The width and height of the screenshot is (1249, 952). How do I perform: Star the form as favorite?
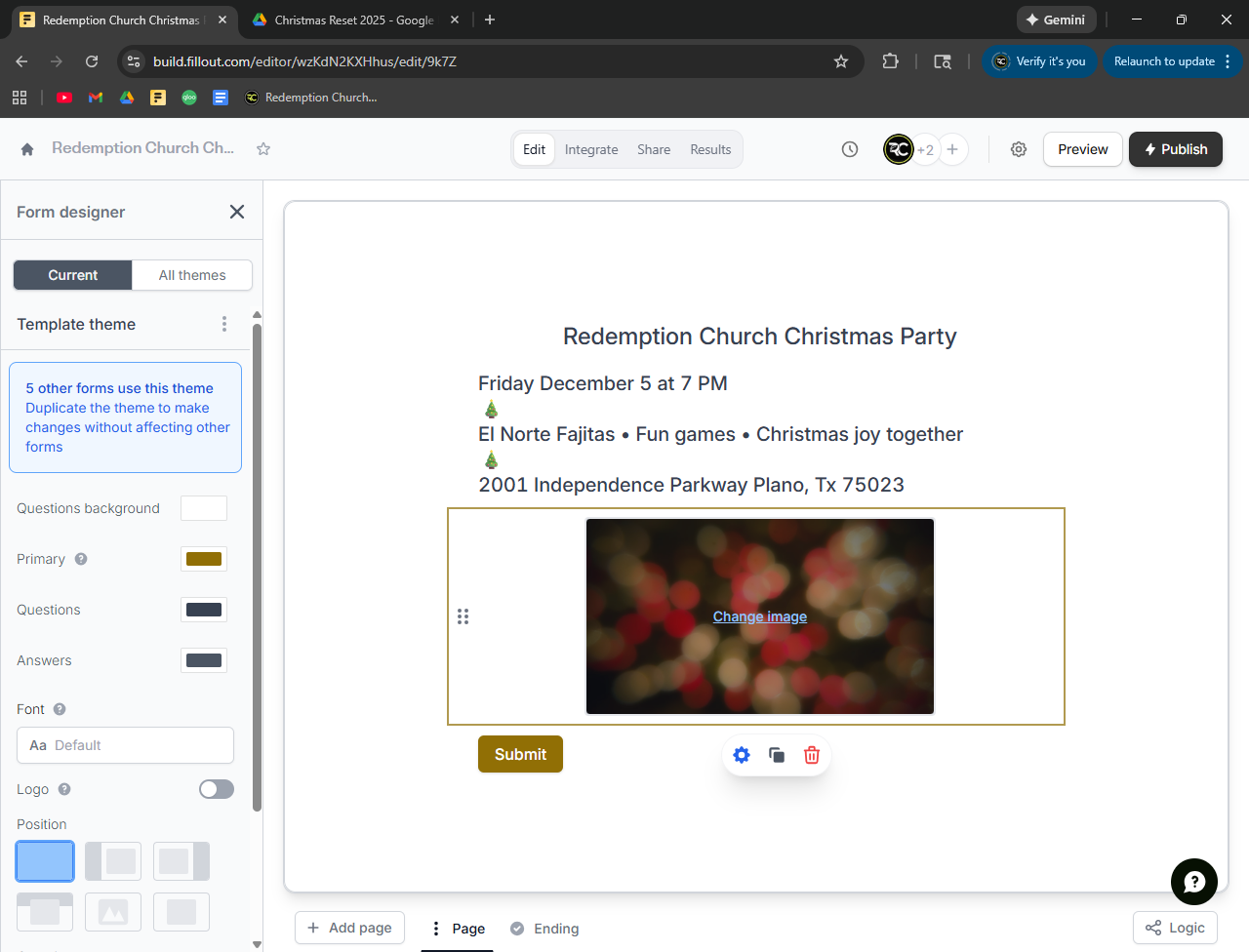[x=263, y=149]
